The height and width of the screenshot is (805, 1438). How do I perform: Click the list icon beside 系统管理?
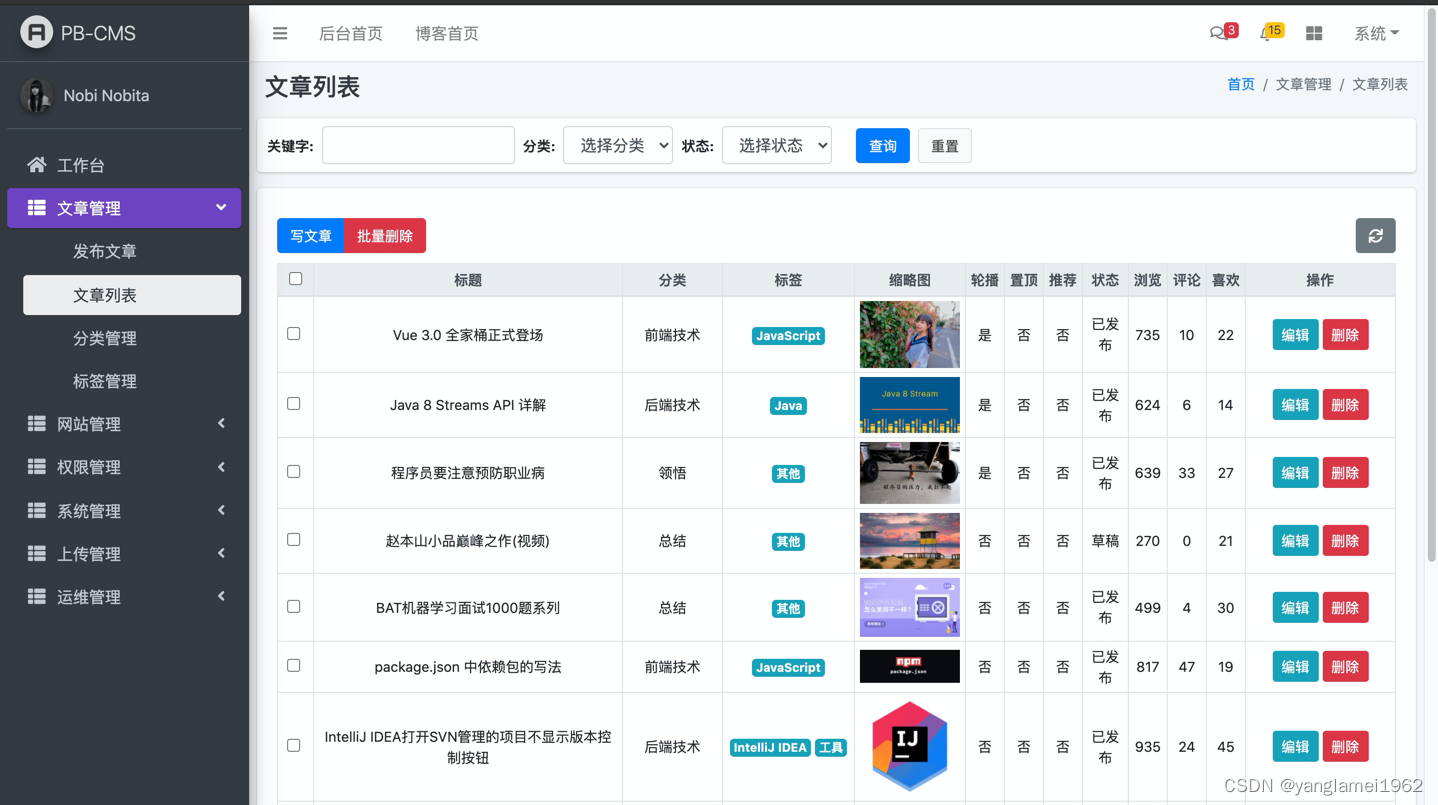click(37, 510)
